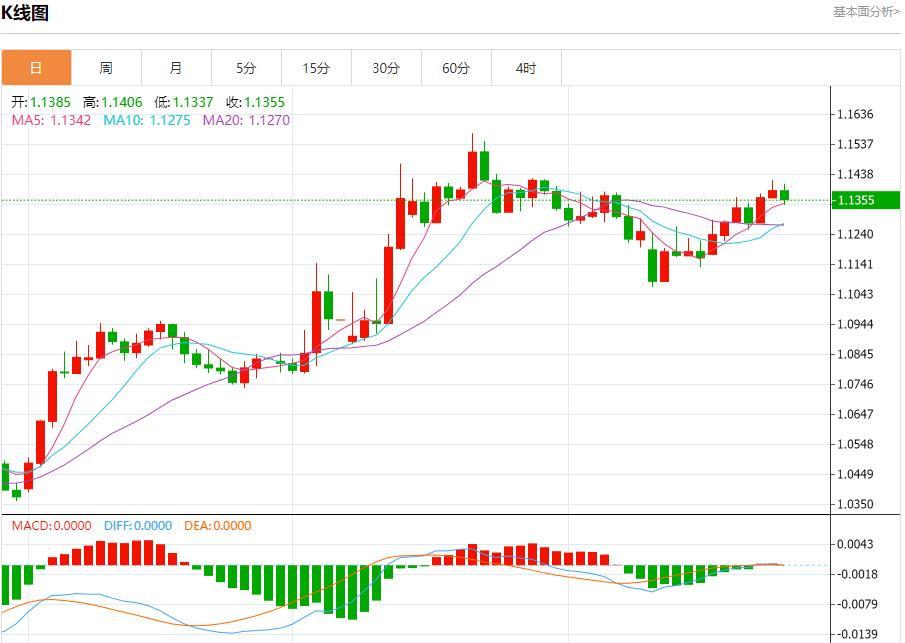The image size is (905, 643).
Task: Click the MA20 indicator label
Action: [246, 120]
